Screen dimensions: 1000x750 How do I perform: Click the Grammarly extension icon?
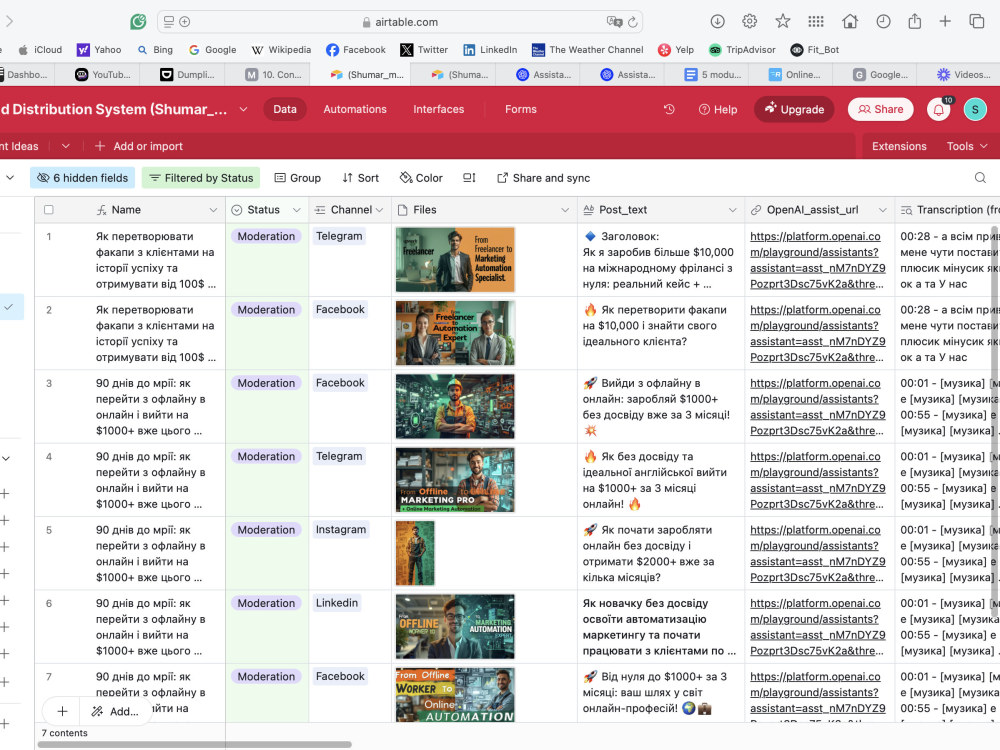[138, 22]
